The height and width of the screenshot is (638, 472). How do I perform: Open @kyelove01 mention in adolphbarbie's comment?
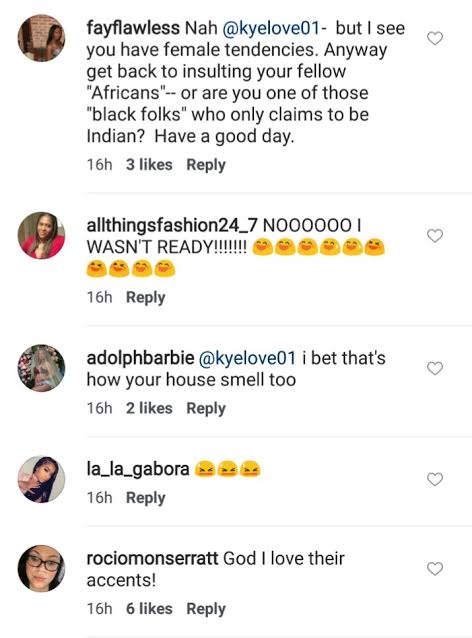click(247, 358)
